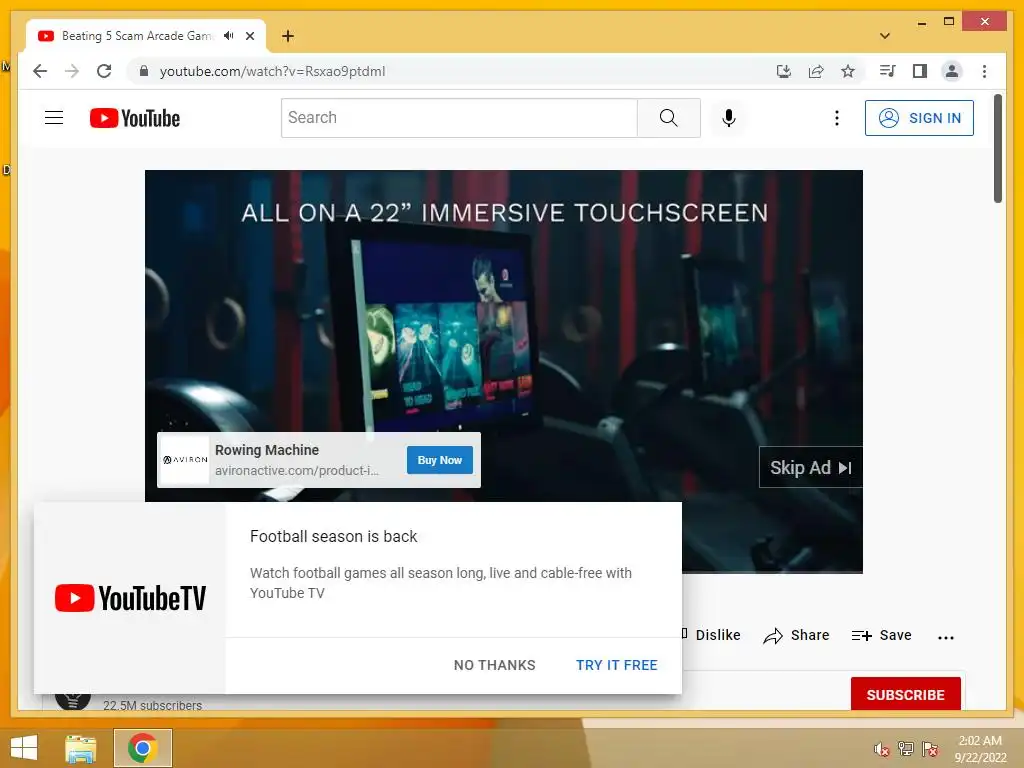The height and width of the screenshot is (768, 1024).
Task: Click the Aviron advertiser logo
Action: (185, 460)
